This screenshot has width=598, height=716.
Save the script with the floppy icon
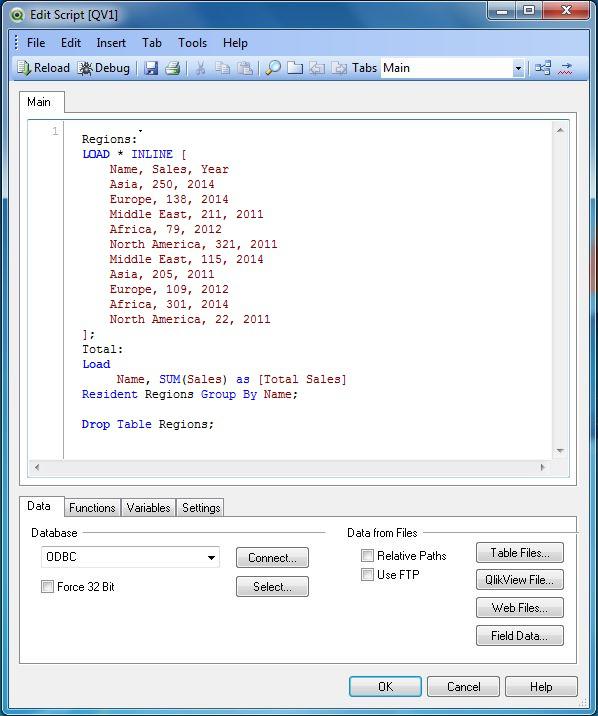coord(151,68)
